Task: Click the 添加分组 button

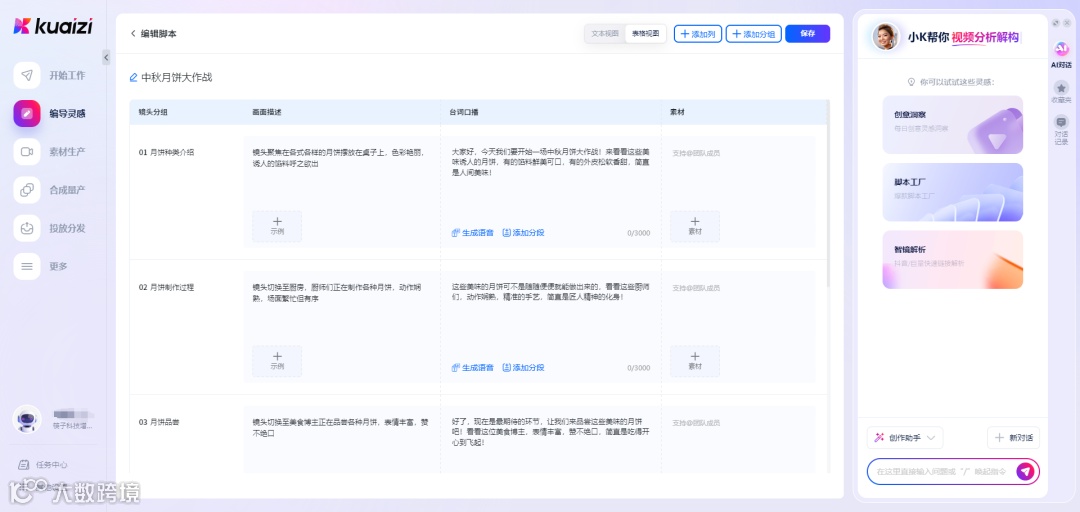Action: 754,34
